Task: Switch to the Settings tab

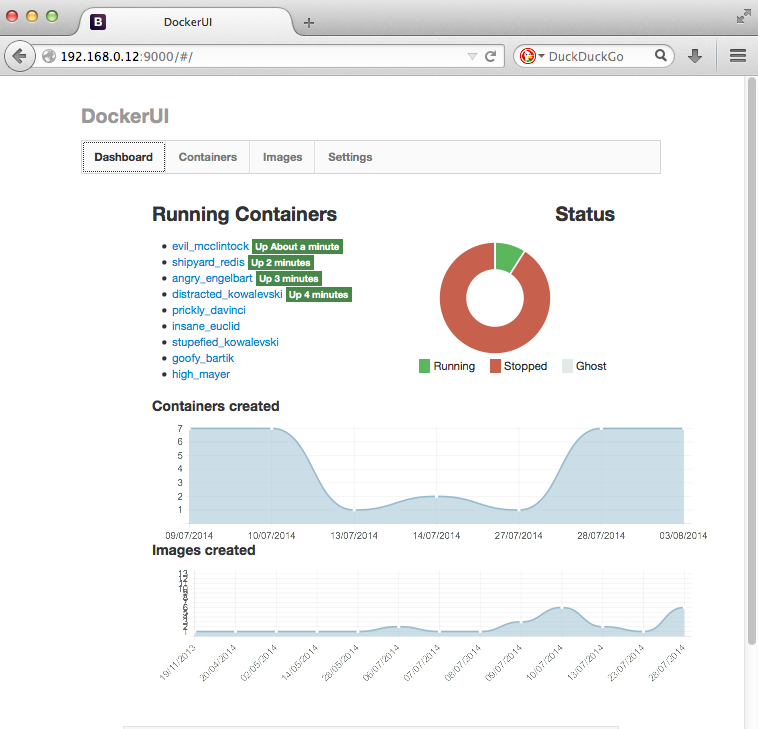Action: 350,157
